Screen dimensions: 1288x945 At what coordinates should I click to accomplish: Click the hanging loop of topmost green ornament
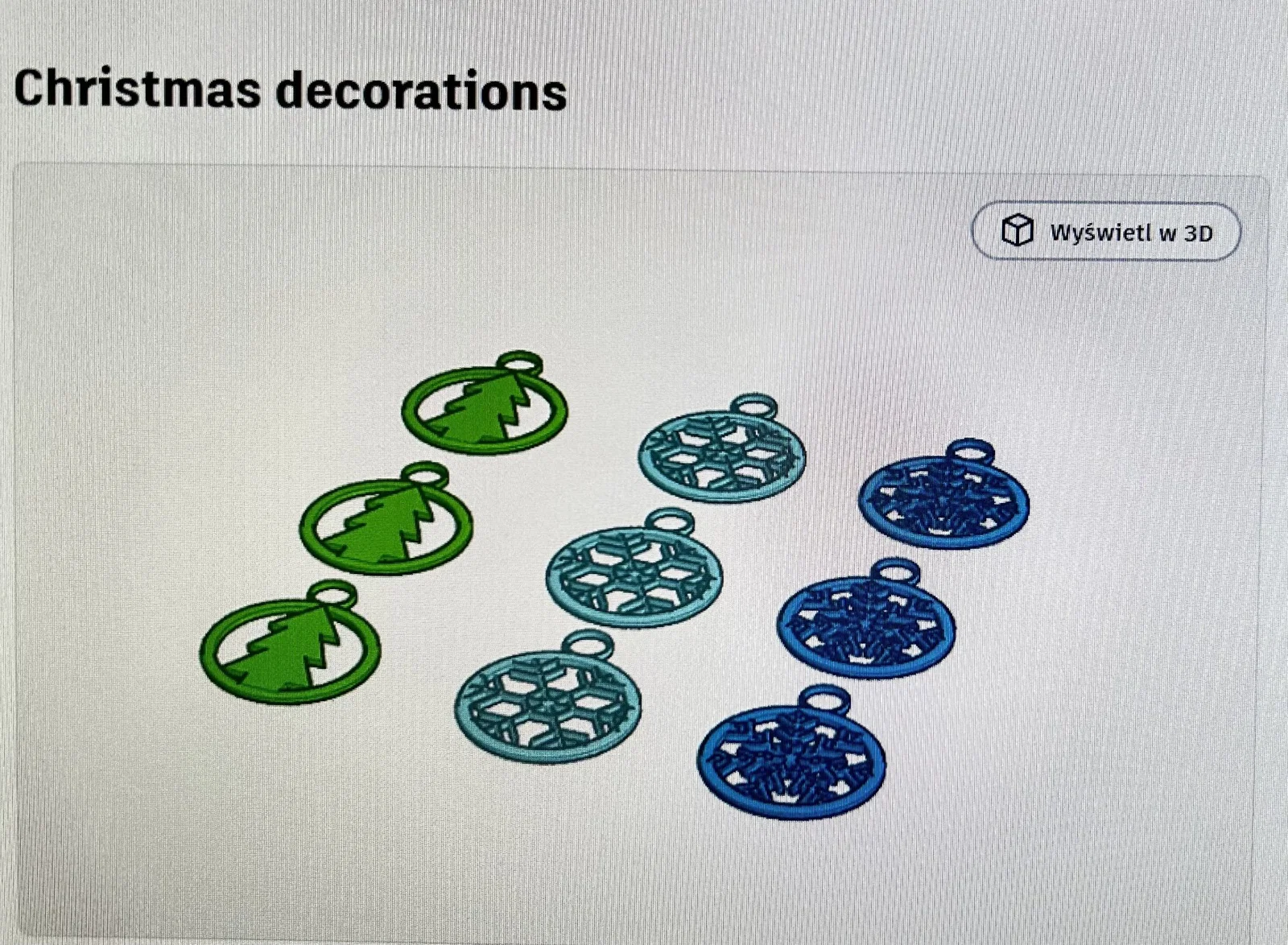[x=519, y=363]
